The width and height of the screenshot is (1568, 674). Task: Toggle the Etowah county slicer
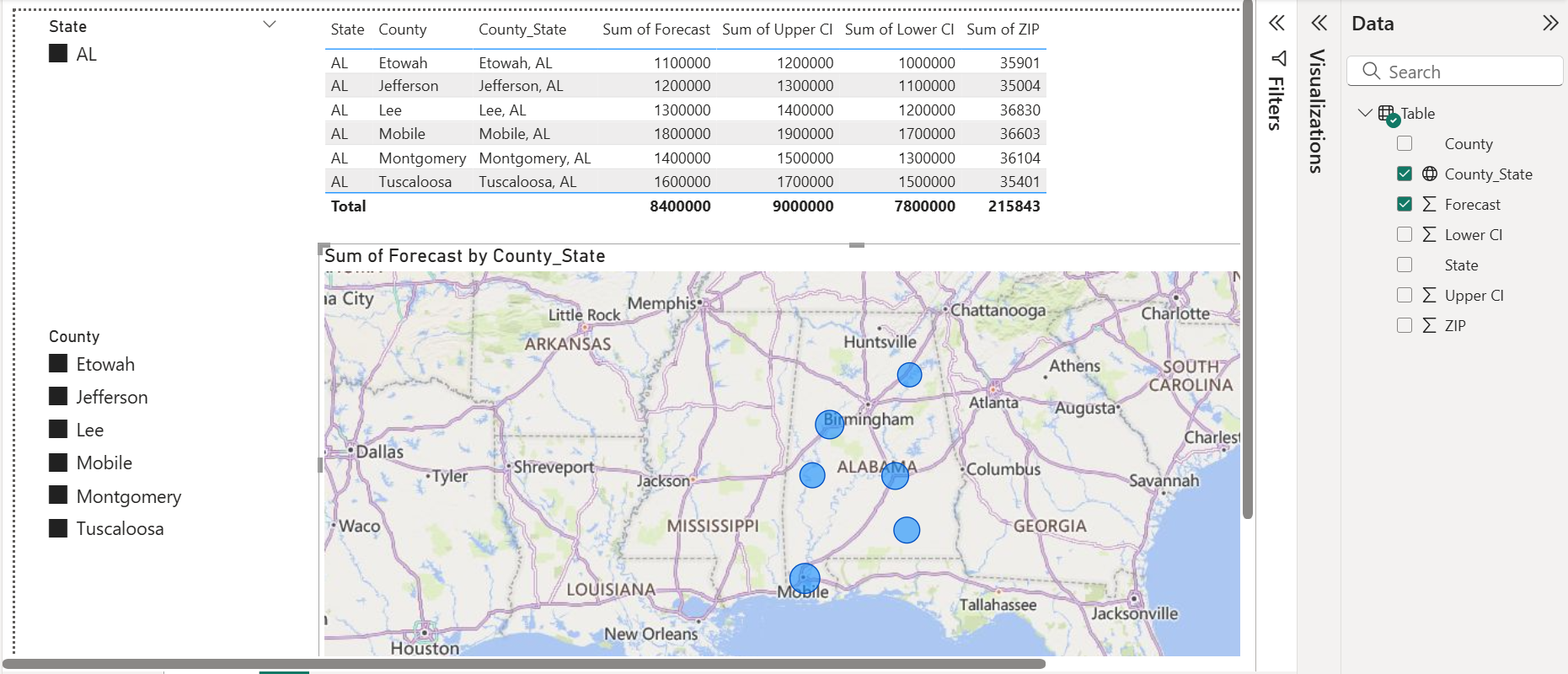point(58,363)
